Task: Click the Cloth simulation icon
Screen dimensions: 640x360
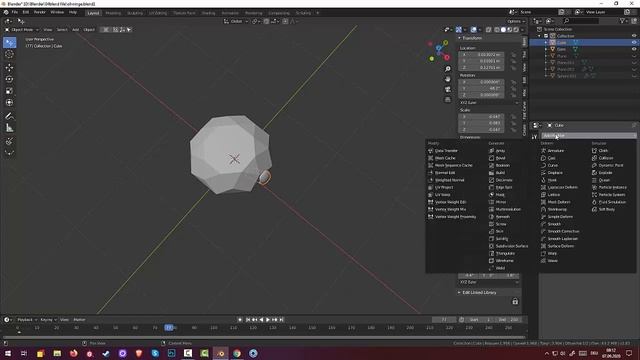Action: point(594,151)
